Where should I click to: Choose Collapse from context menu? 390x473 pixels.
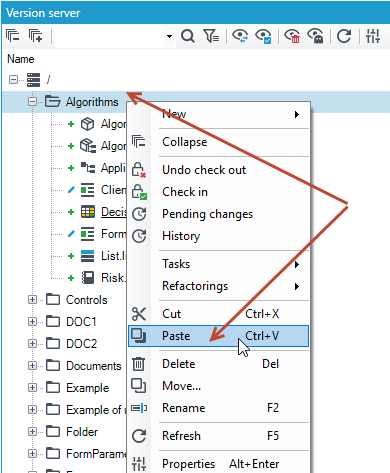click(x=219, y=142)
